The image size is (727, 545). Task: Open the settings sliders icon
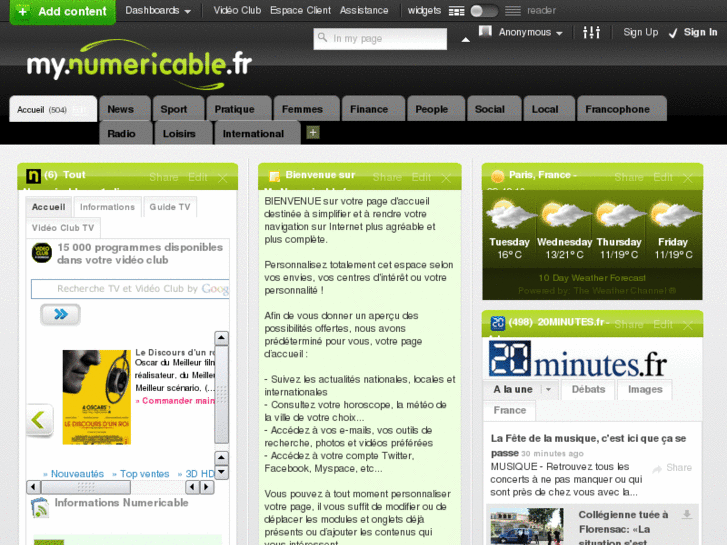(591, 32)
